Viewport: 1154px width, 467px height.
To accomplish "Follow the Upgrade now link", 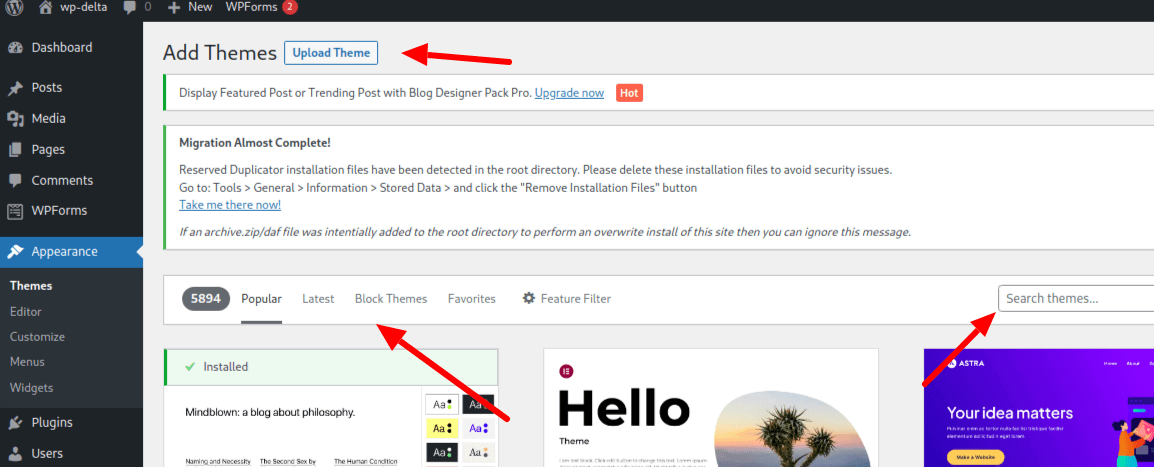I will 570,93.
